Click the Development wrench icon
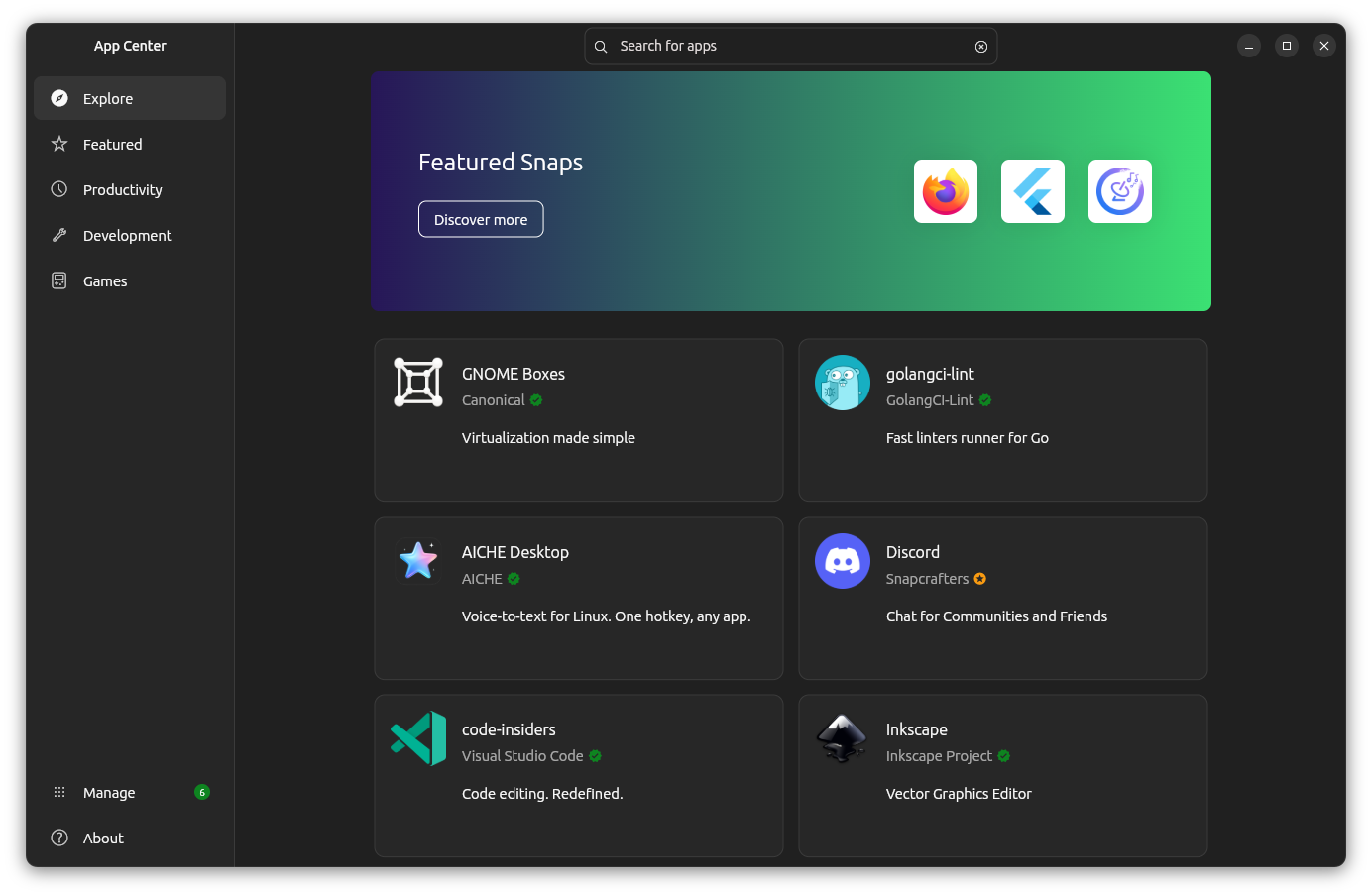 pyautogui.click(x=59, y=235)
